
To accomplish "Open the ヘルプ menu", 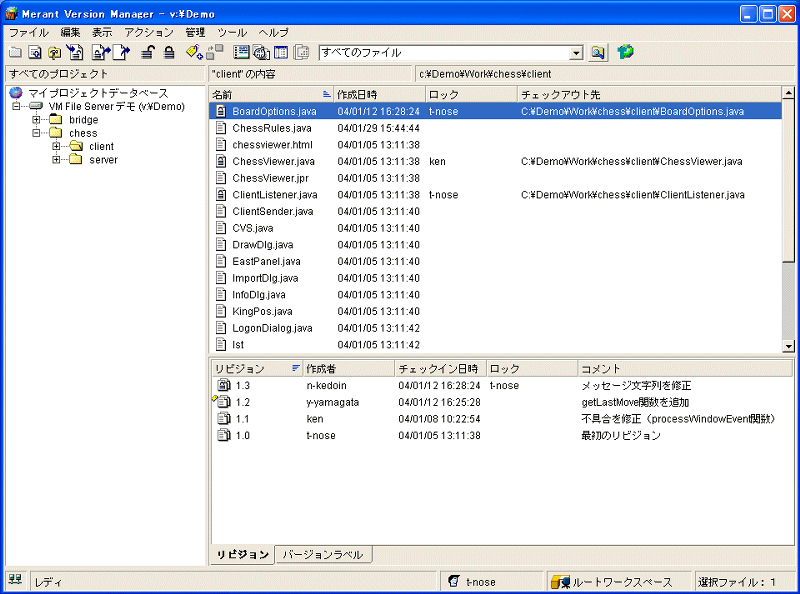I will coord(273,33).
